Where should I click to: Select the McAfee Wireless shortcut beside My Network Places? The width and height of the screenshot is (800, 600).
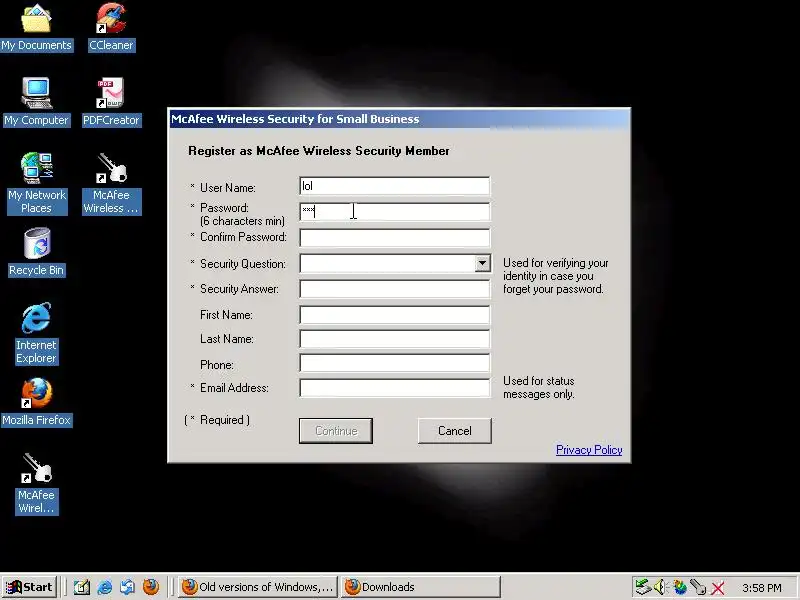[x=111, y=183]
